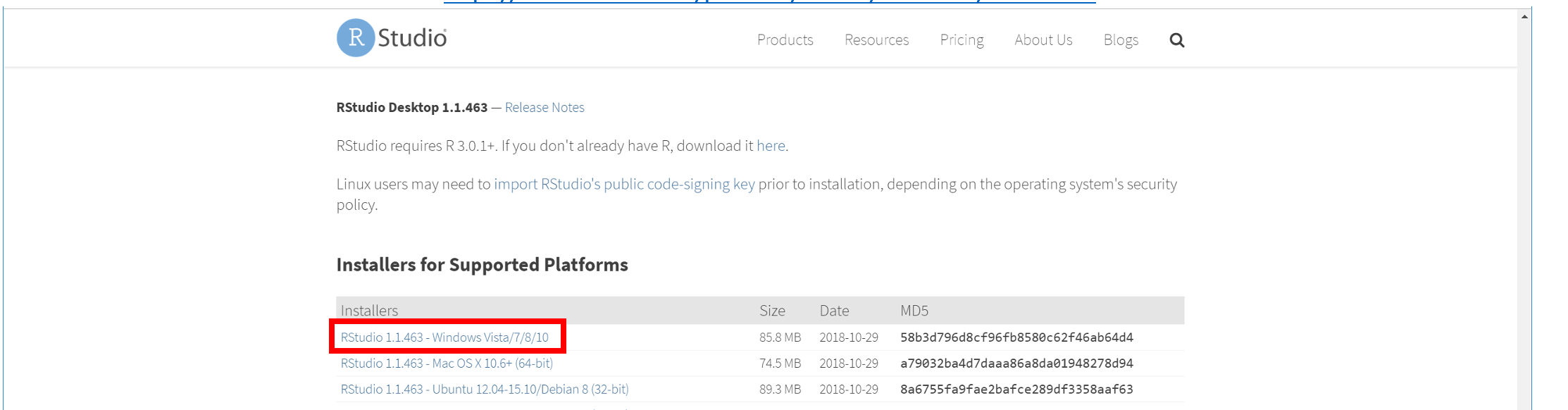
Task: Download RStudio 1.1.463 for Windows Vista/7/8/10
Action: point(444,337)
